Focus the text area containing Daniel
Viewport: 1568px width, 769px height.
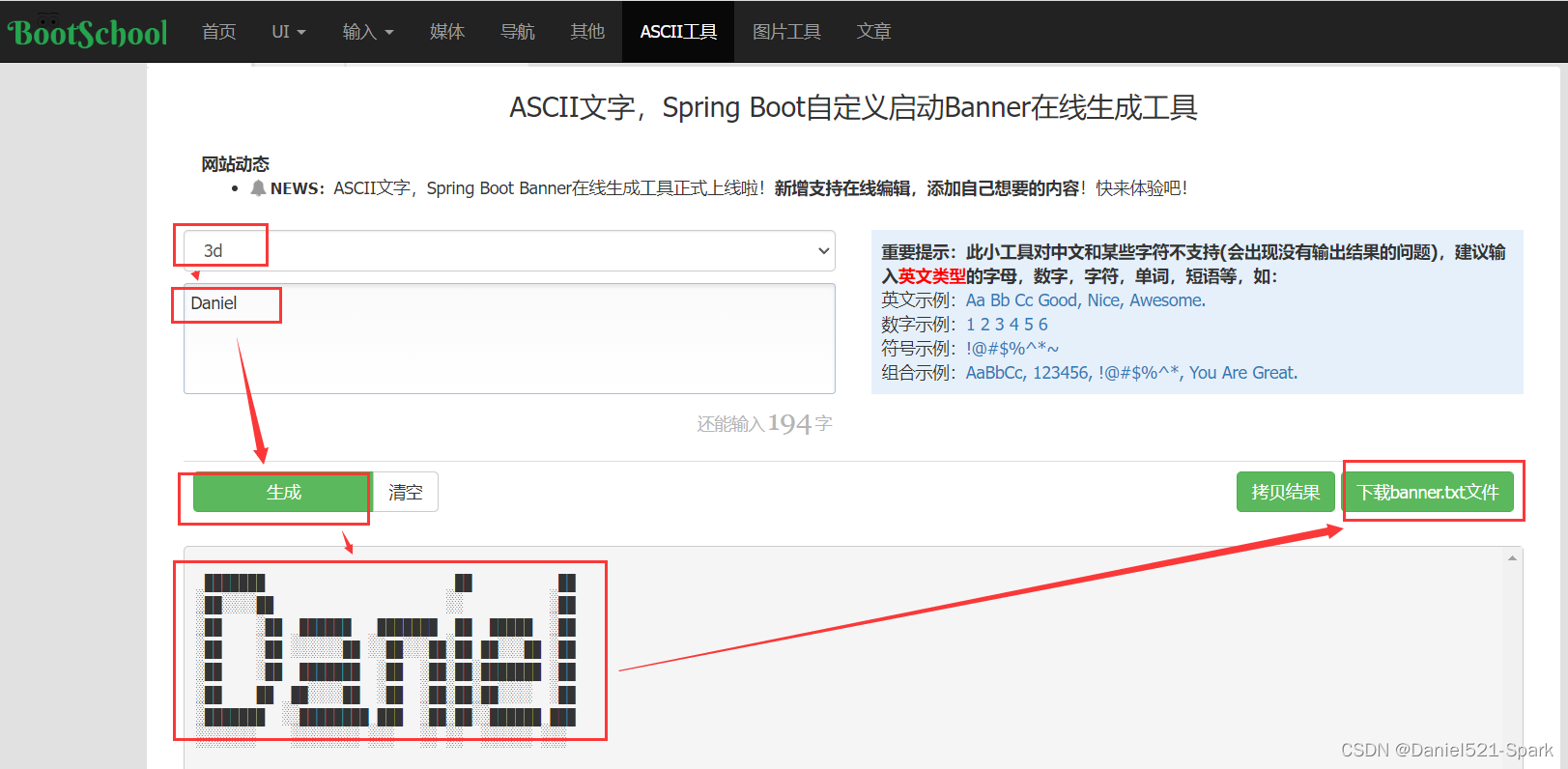[x=509, y=338]
